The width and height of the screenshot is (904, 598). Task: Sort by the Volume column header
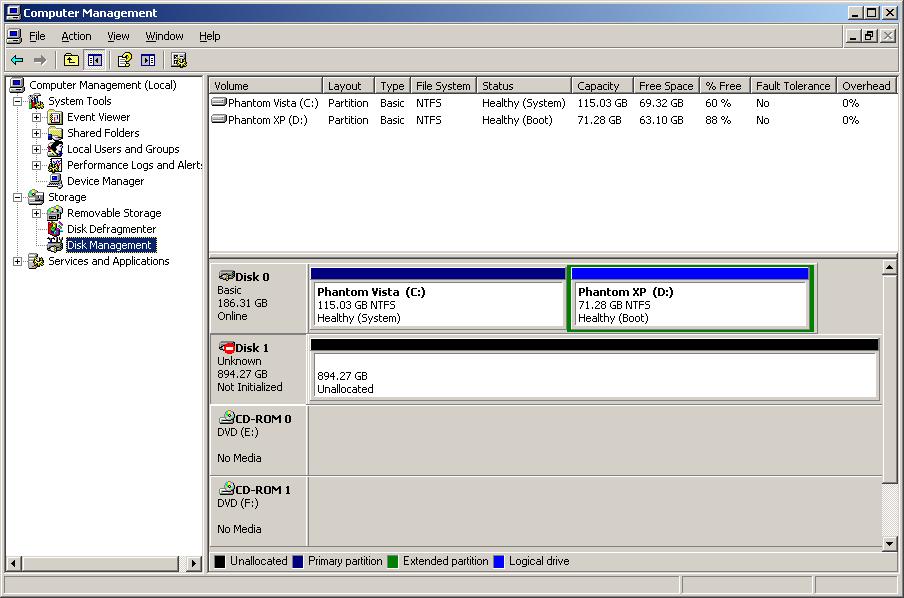click(x=265, y=85)
